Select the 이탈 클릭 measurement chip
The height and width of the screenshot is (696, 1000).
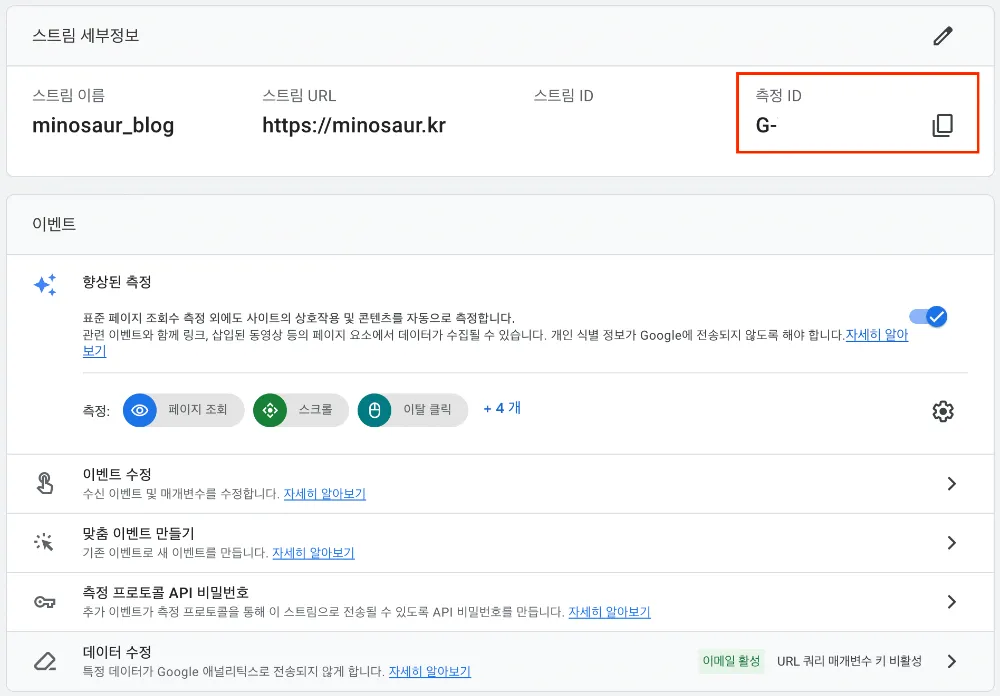pos(413,410)
